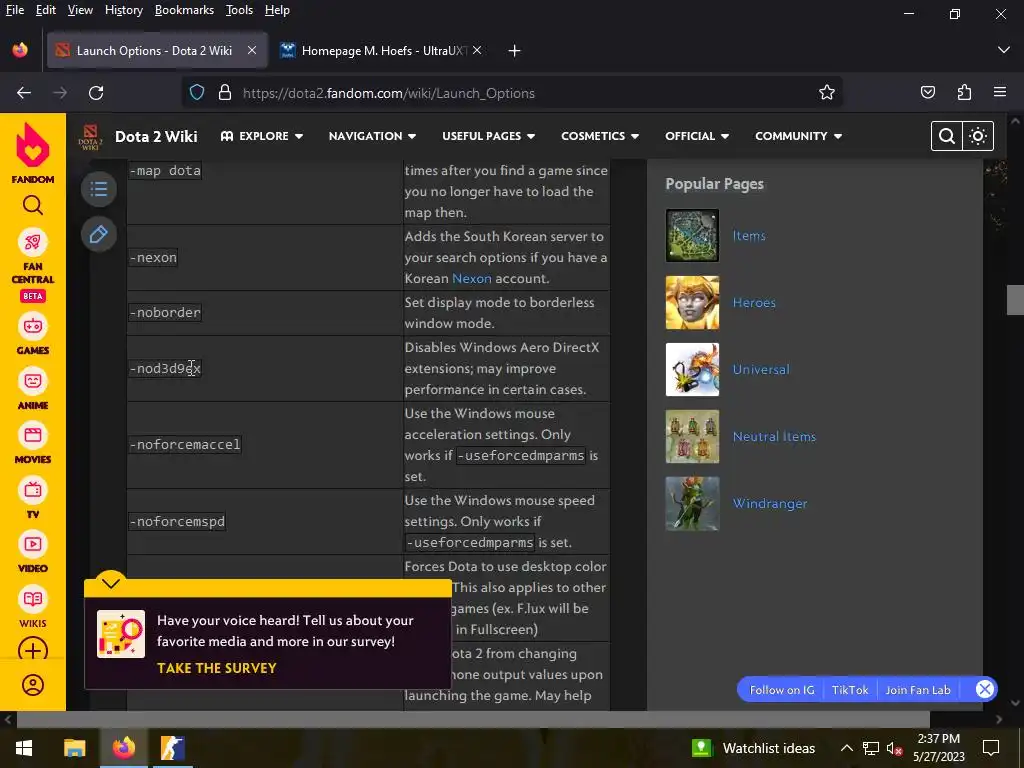This screenshot has width=1024, height=768.
Task: Open the File menu
Action: click(14, 10)
